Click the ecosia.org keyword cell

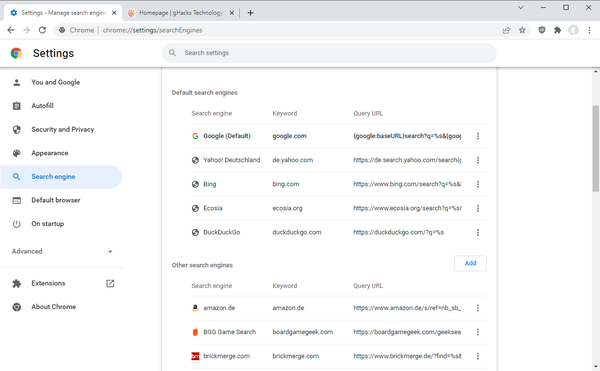[x=287, y=208]
